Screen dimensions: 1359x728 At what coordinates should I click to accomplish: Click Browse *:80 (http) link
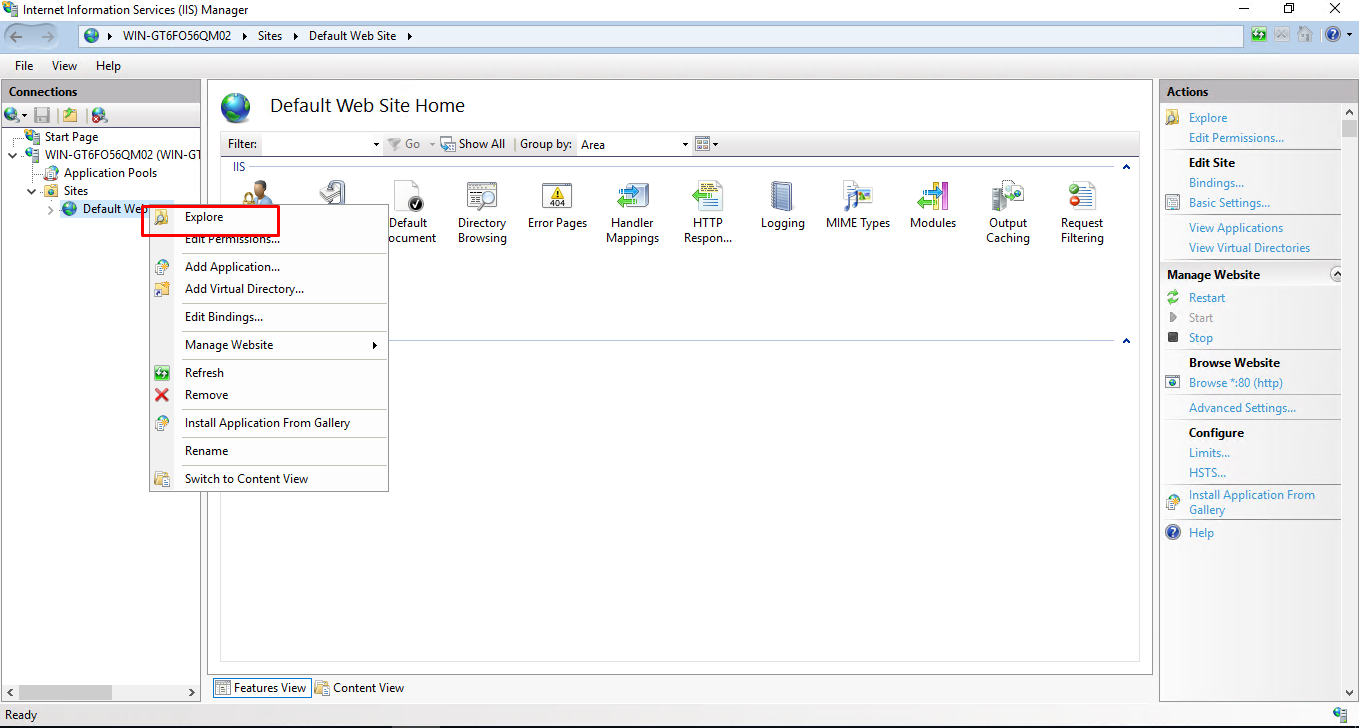(1235, 383)
